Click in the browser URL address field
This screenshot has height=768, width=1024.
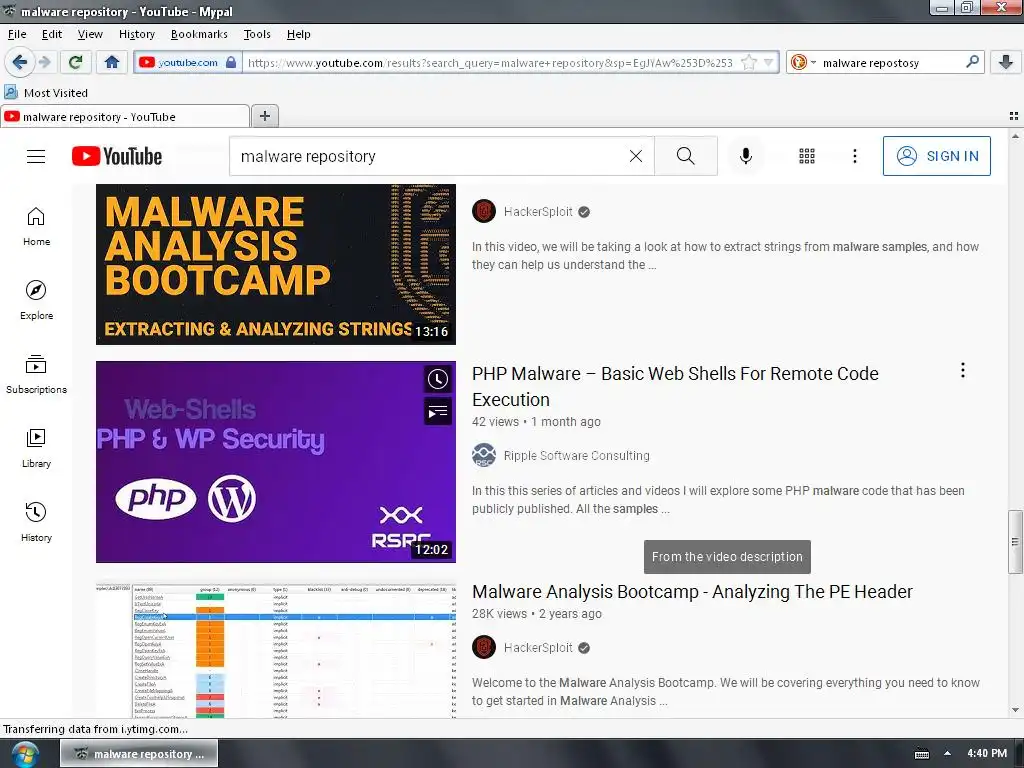click(490, 63)
